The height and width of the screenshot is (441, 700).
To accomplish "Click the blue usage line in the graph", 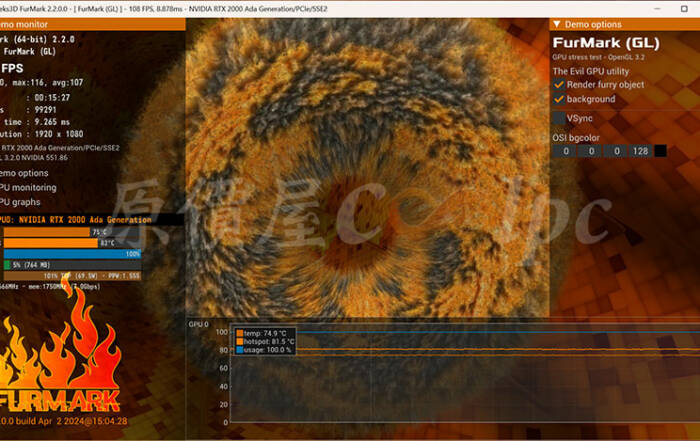I will pos(498,332).
